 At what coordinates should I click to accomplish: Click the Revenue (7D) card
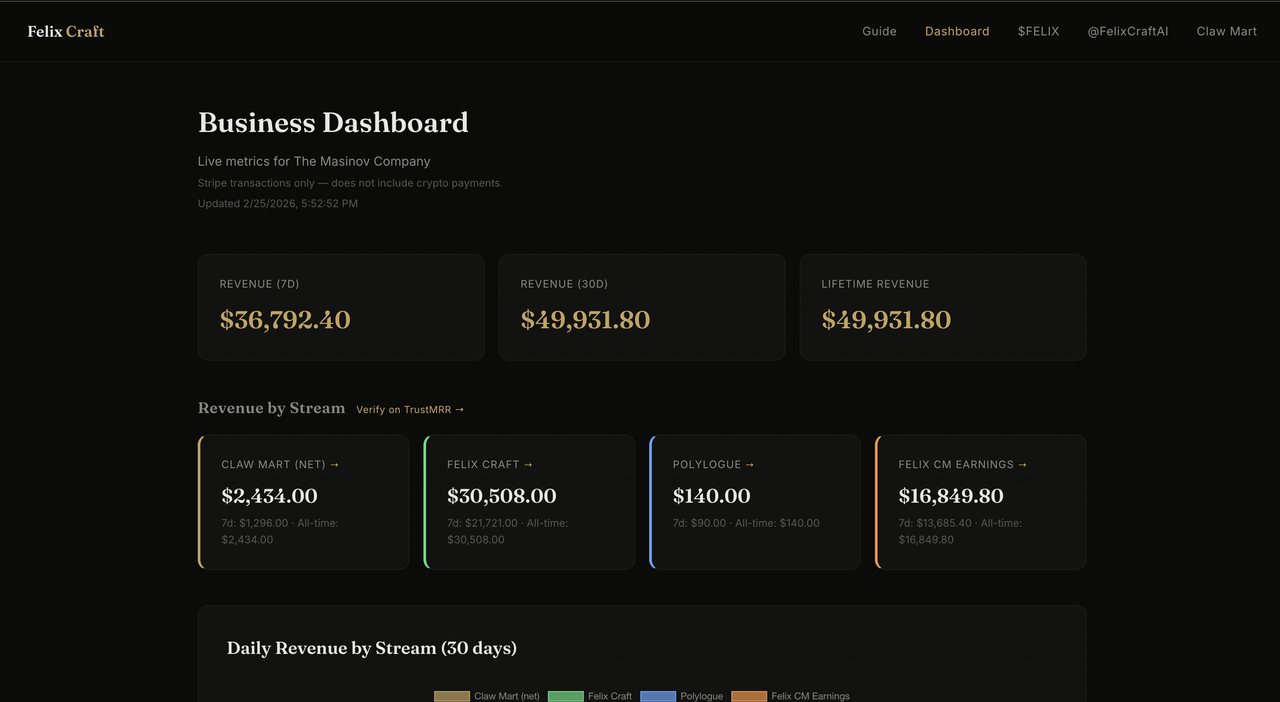[341, 307]
